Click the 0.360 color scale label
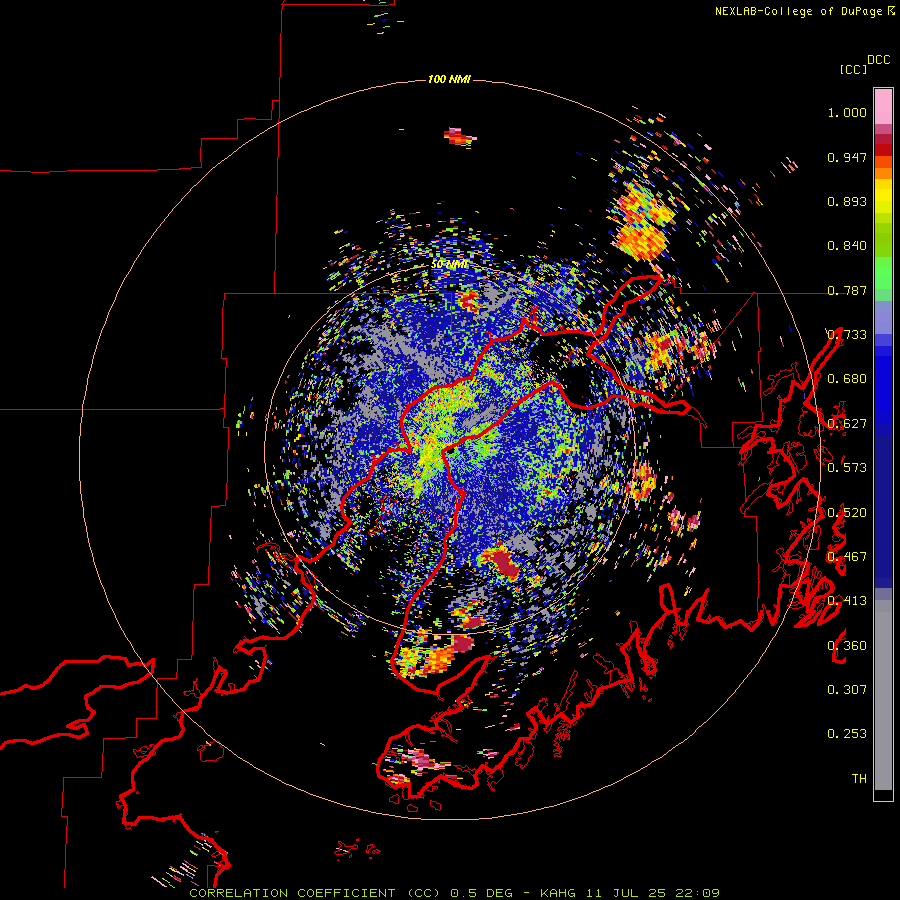 pyautogui.click(x=847, y=646)
